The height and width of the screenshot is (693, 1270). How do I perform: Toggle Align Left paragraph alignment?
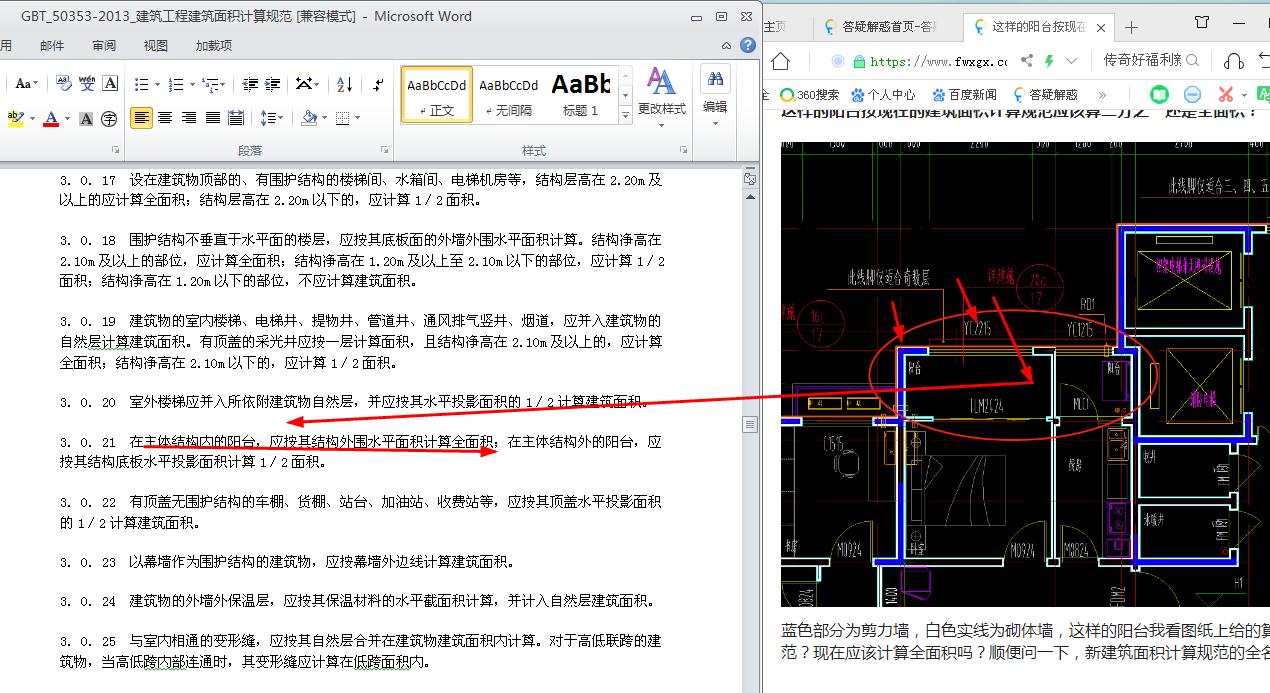[x=141, y=118]
